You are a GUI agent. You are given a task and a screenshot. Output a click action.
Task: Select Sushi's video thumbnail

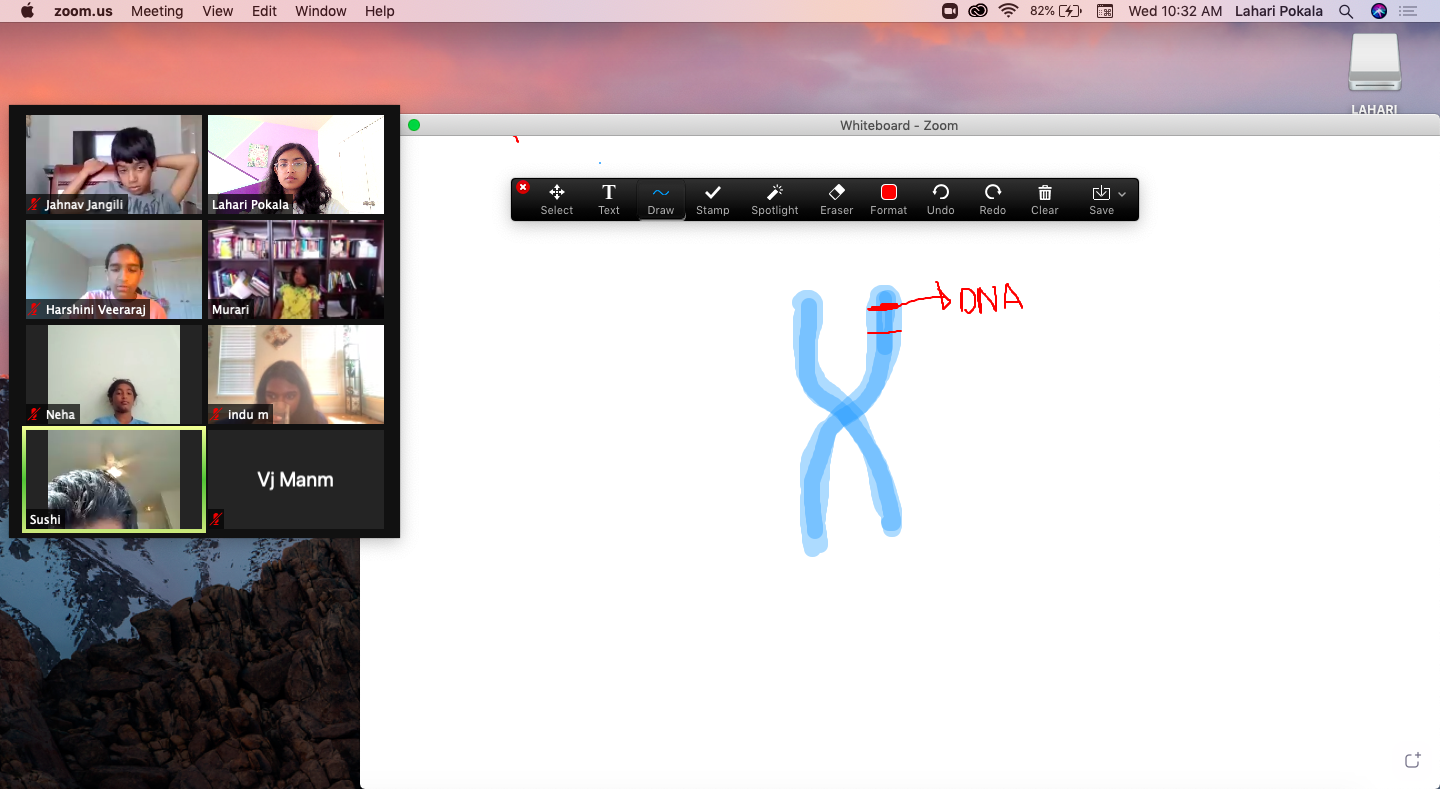coord(114,479)
